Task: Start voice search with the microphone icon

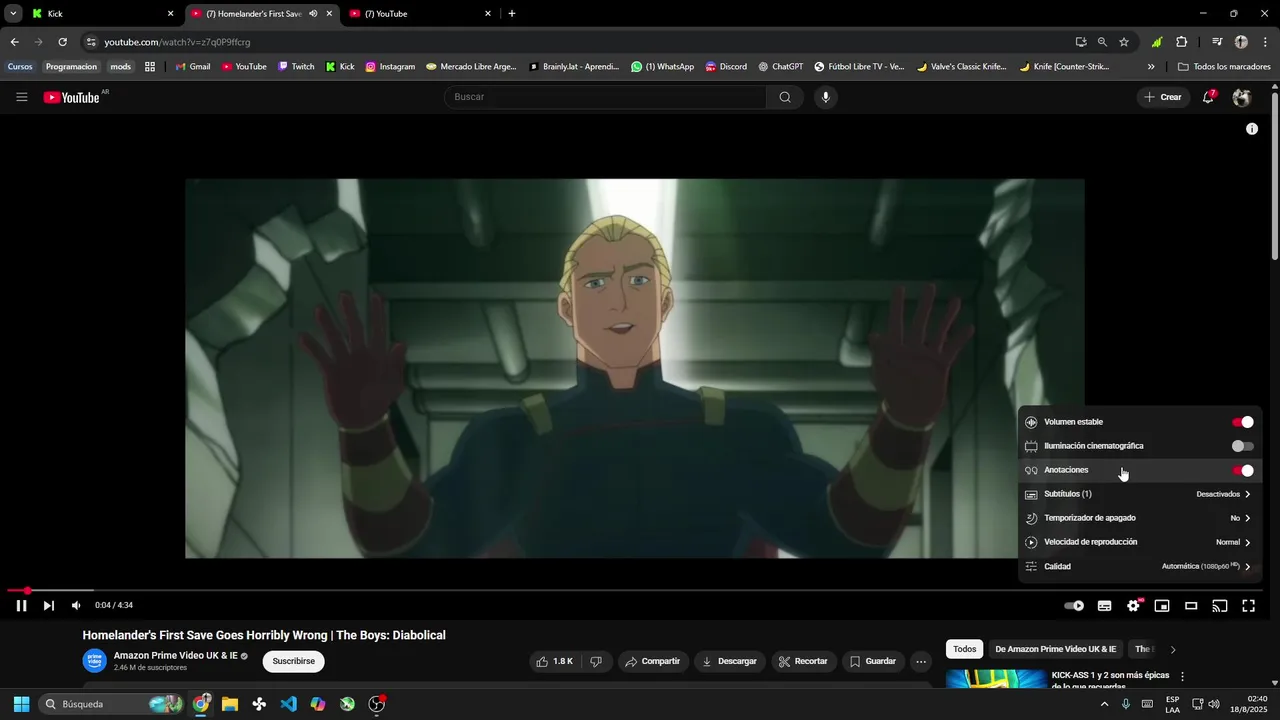Action: tap(825, 97)
